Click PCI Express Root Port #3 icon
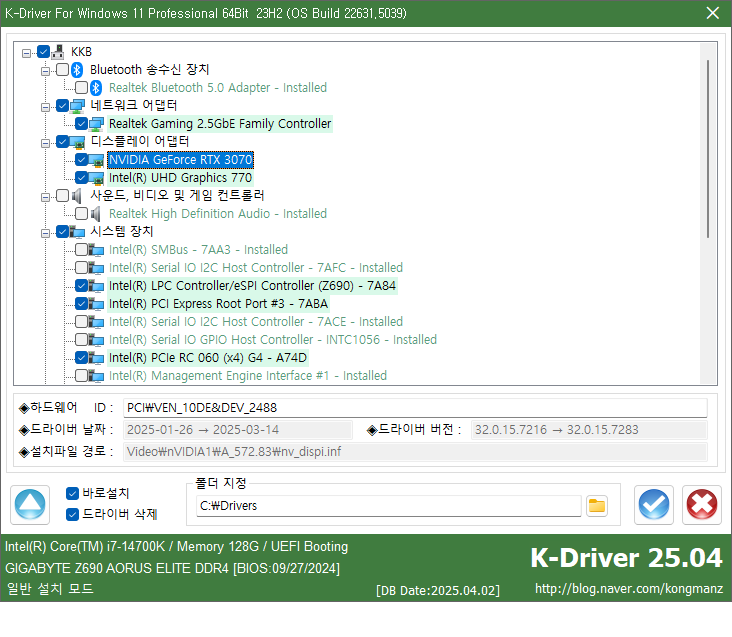 [x=96, y=304]
